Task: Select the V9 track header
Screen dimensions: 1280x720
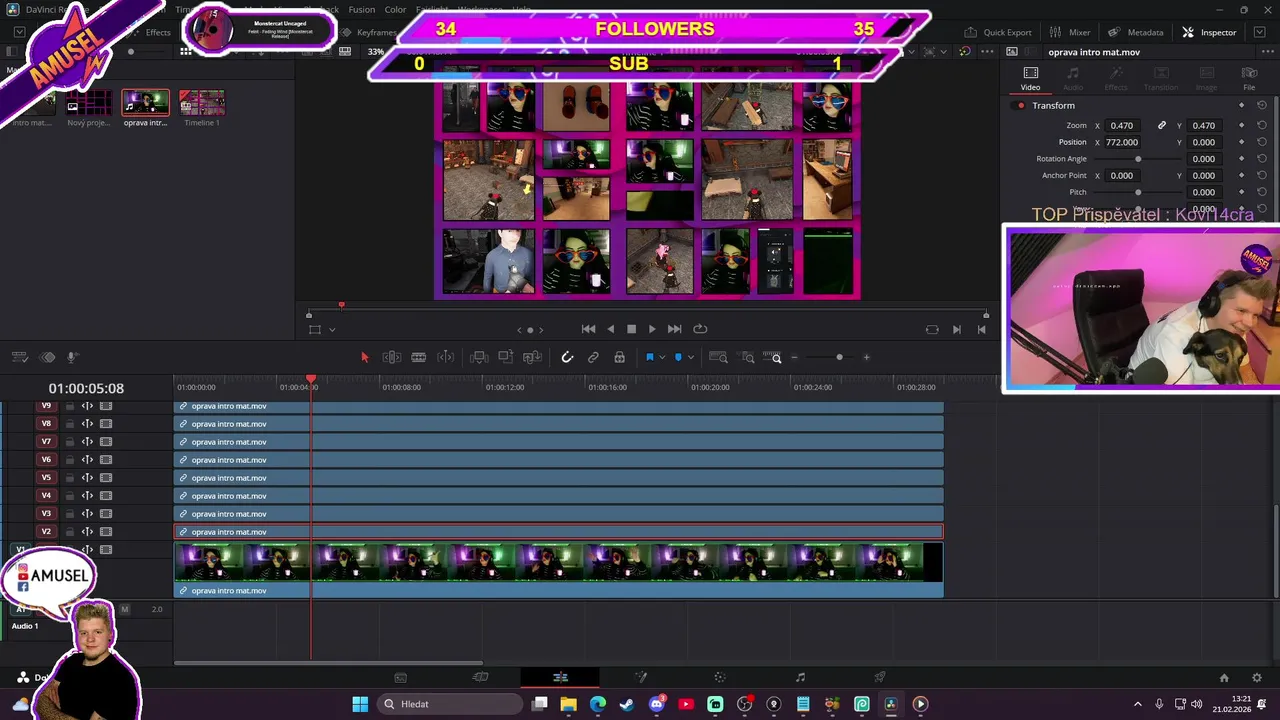Action: (x=46, y=406)
